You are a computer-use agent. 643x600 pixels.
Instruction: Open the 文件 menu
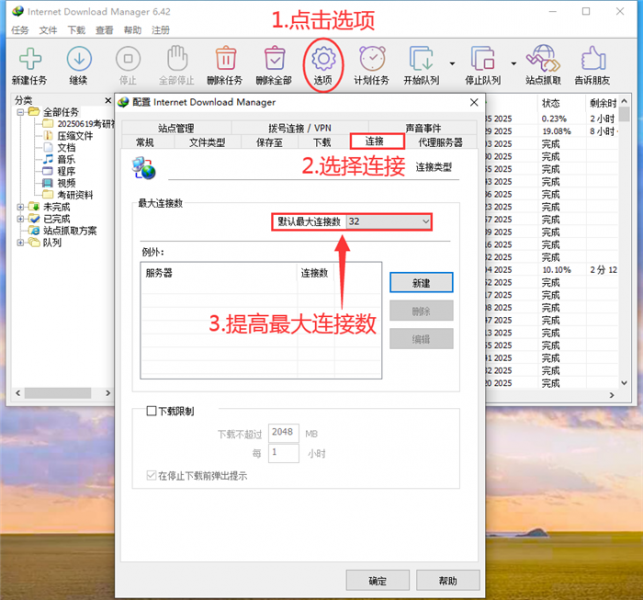(48, 30)
